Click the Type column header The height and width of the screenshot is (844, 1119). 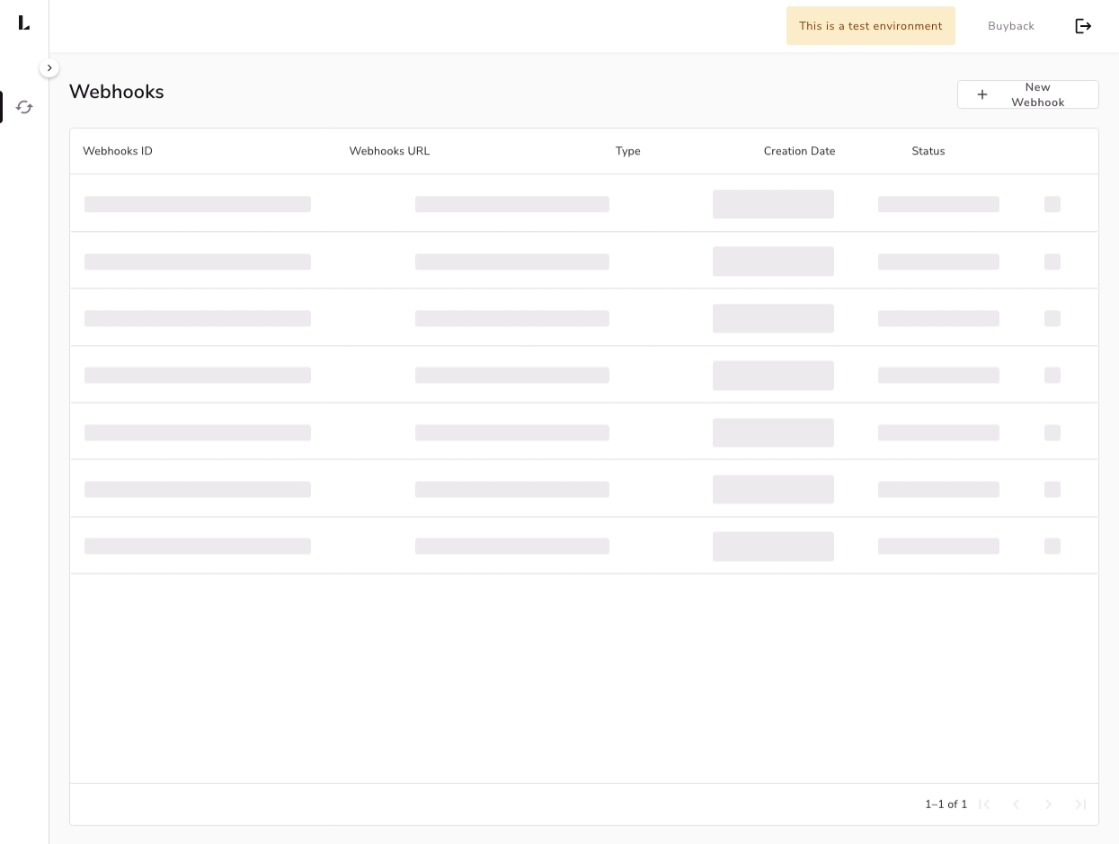pos(628,151)
